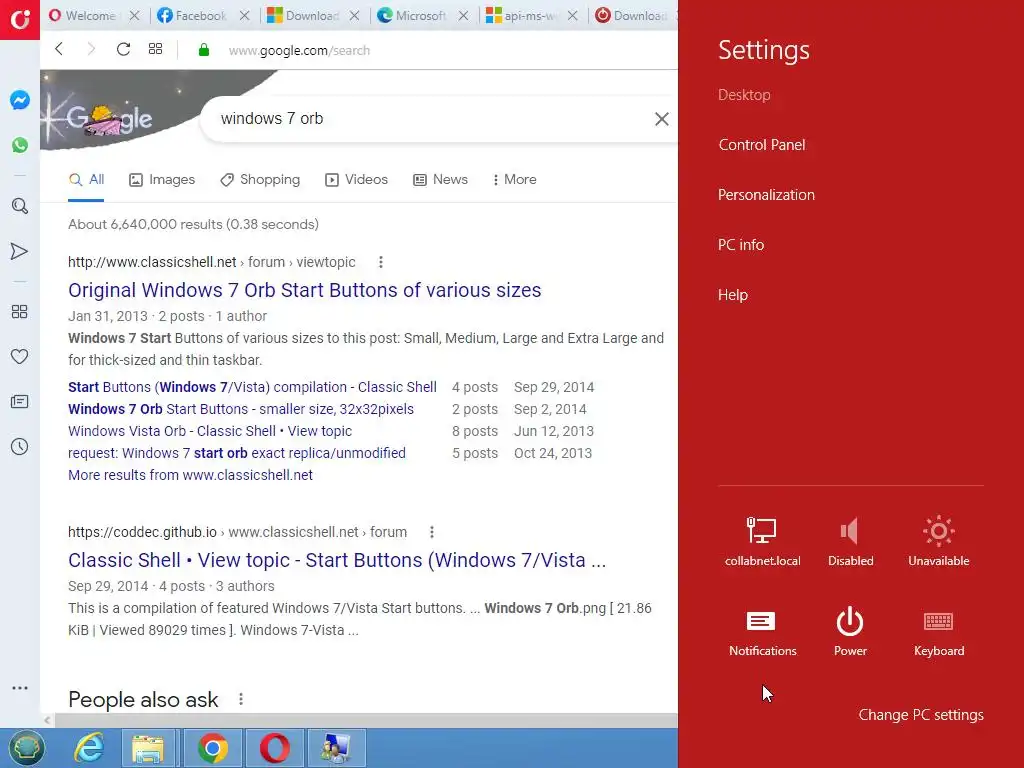Go back to the previous page
The height and width of the screenshot is (768, 1024).
tap(59, 49)
